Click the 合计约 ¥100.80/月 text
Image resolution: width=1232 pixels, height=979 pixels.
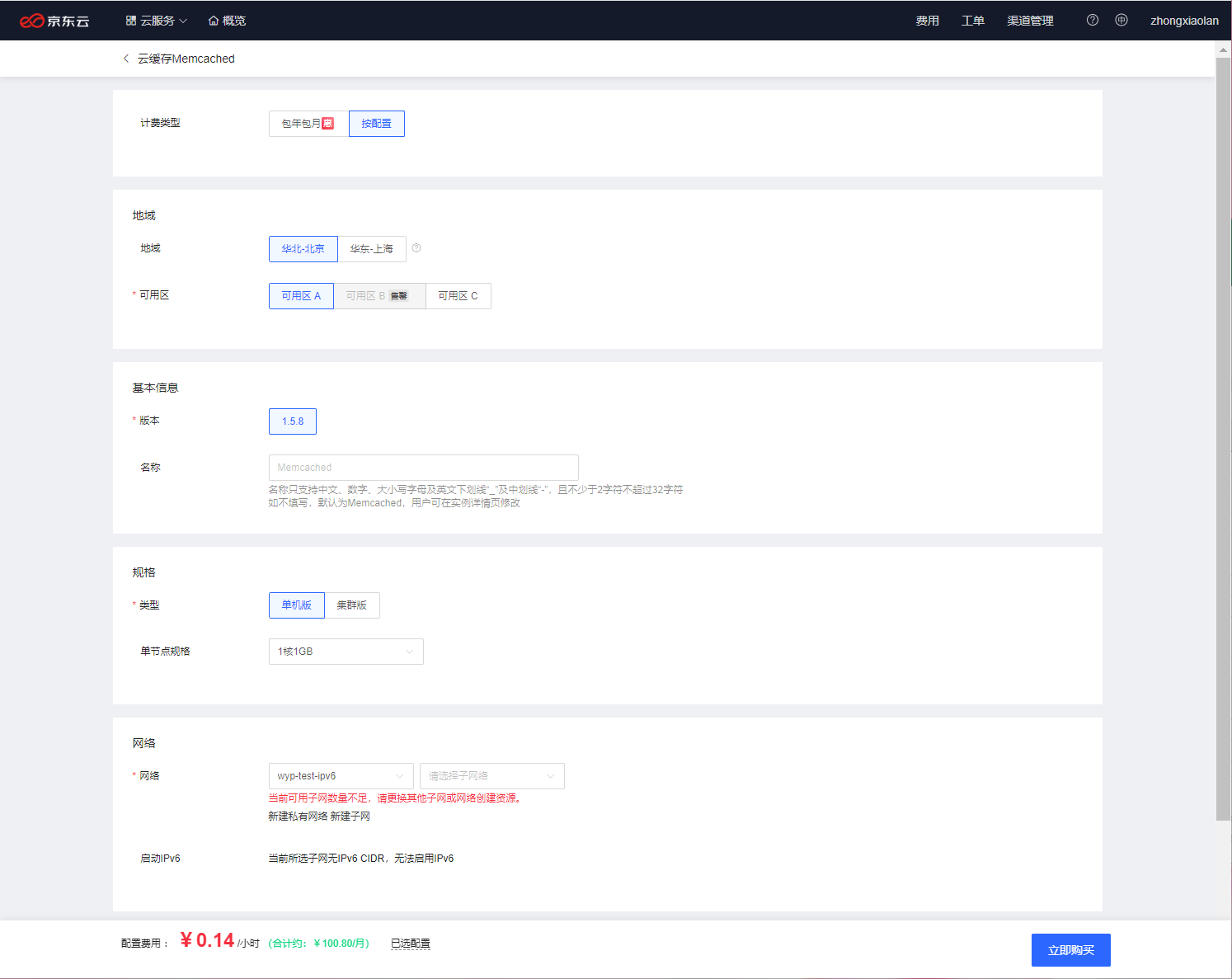319,944
